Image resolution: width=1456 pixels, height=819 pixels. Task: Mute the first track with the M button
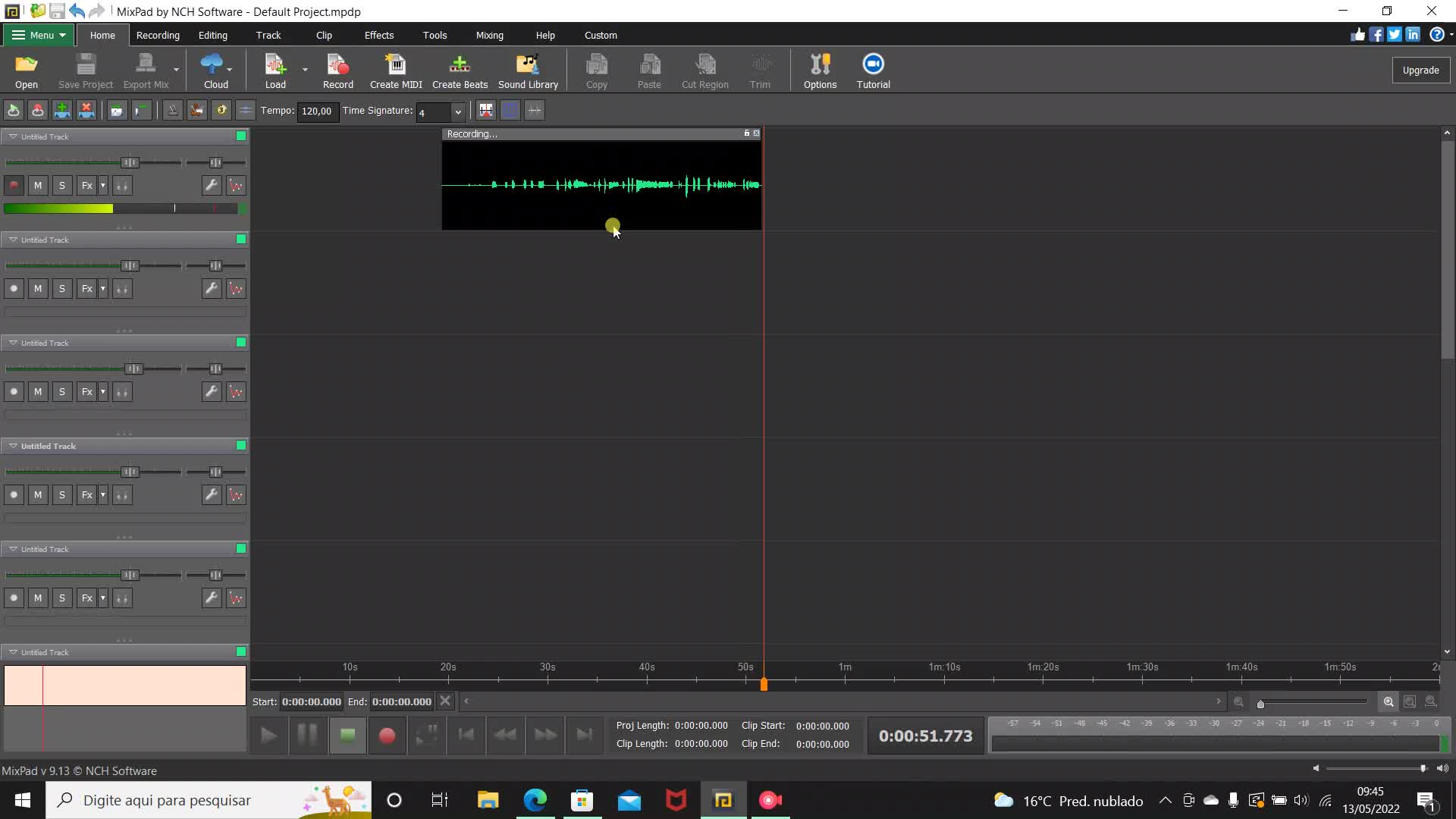(x=38, y=185)
